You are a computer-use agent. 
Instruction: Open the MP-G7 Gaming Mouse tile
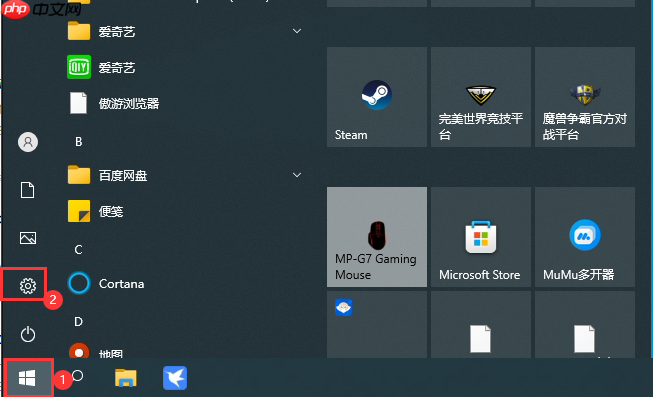point(377,237)
